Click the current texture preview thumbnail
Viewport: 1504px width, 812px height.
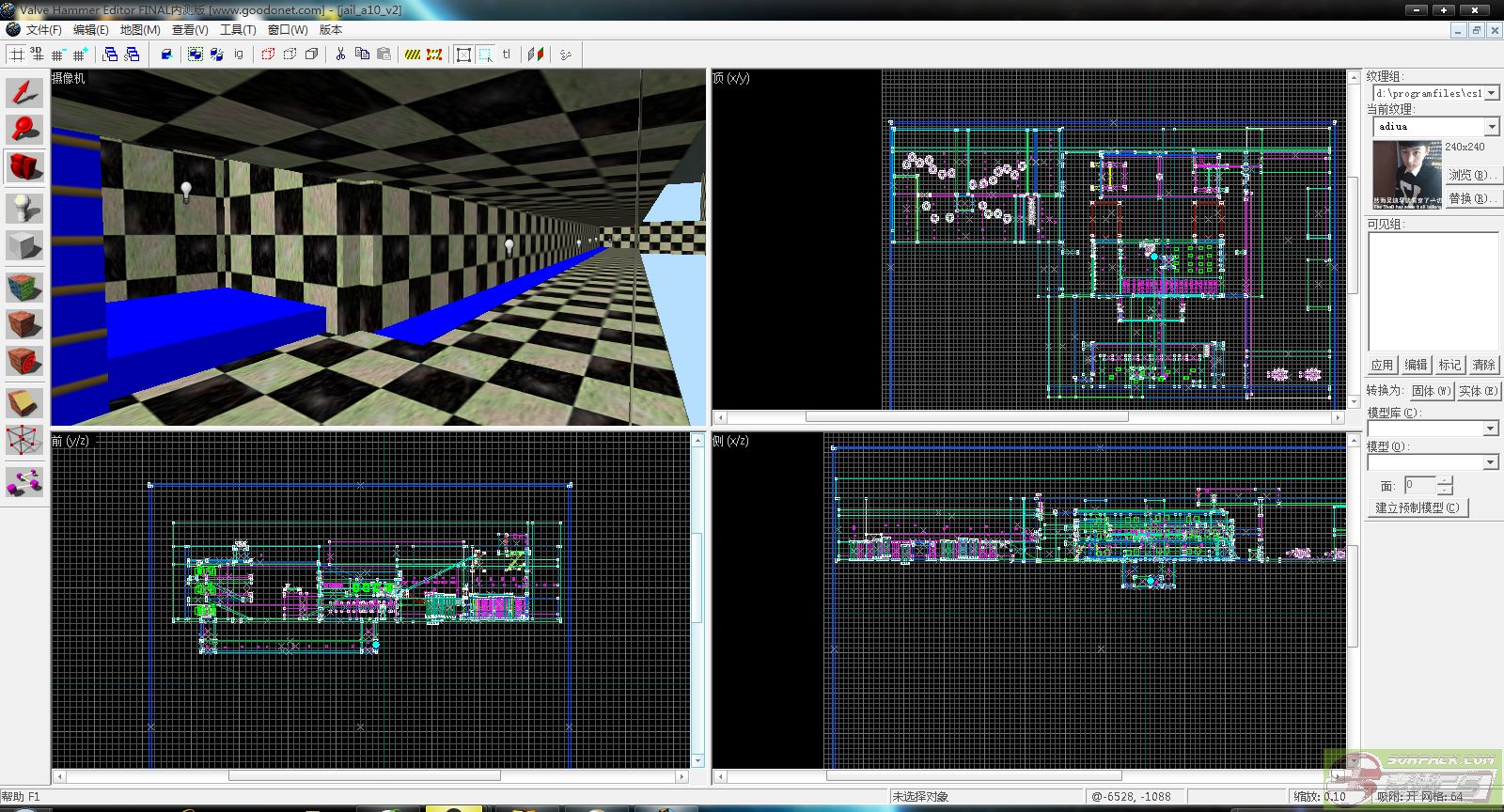1407,175
